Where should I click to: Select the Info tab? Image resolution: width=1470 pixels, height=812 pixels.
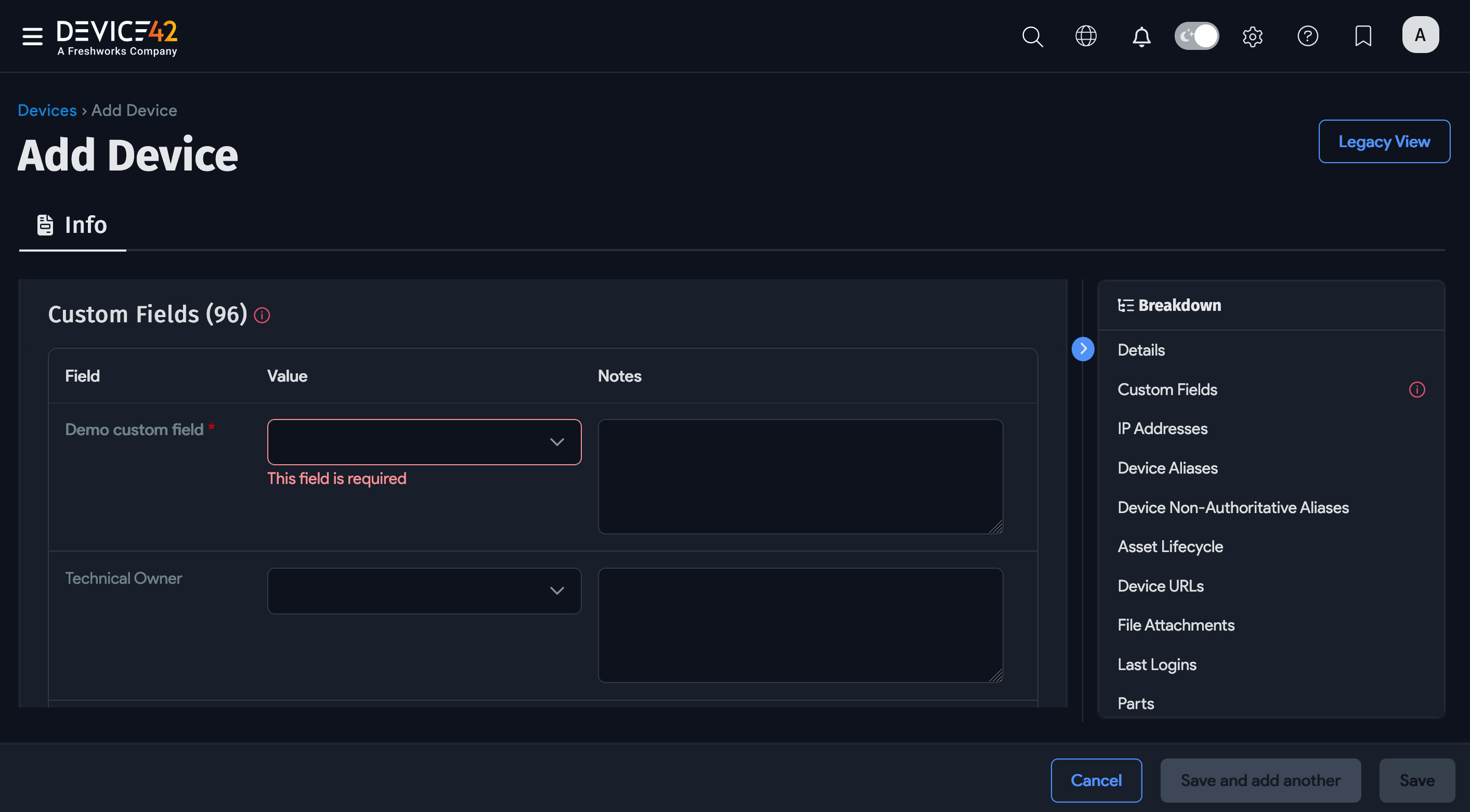(x=72, y=225)
